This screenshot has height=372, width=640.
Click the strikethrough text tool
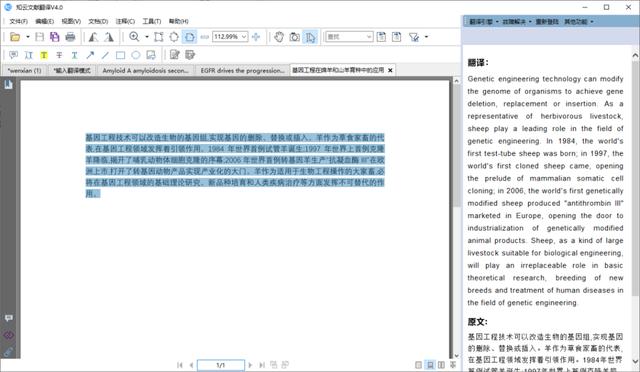click(59, 55)
